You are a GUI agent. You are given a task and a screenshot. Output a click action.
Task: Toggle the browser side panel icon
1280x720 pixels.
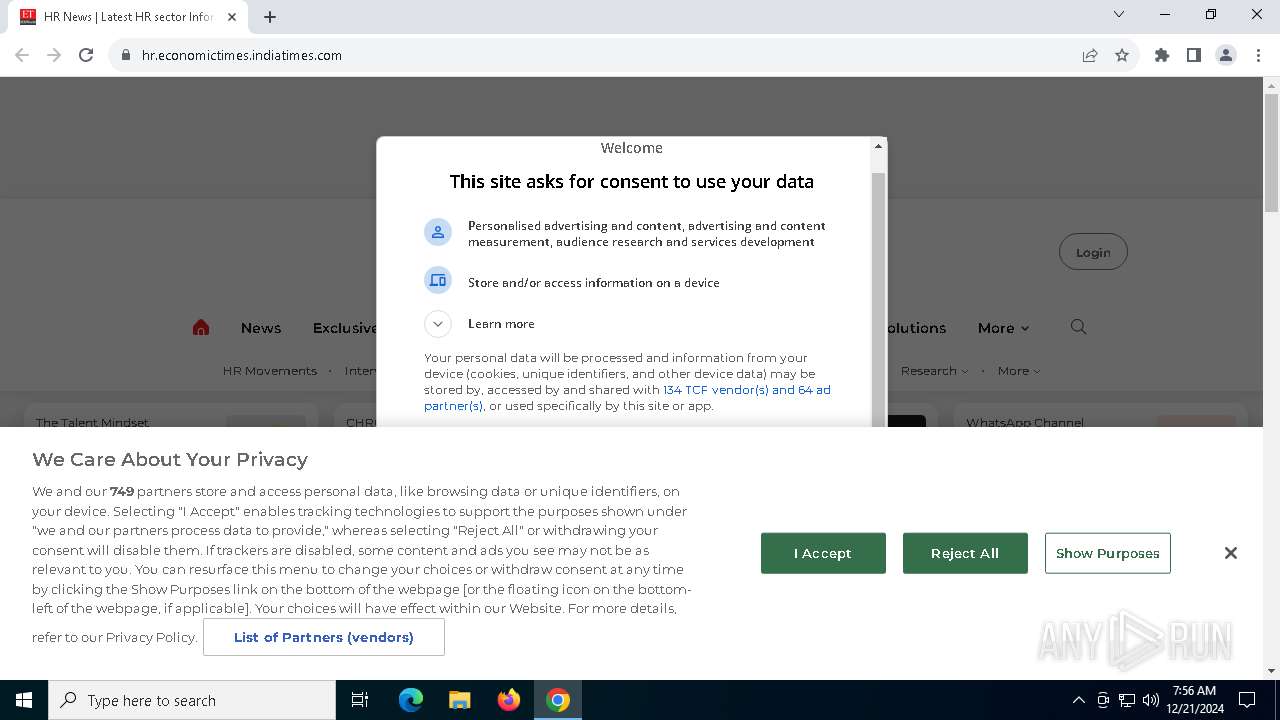1194,55
